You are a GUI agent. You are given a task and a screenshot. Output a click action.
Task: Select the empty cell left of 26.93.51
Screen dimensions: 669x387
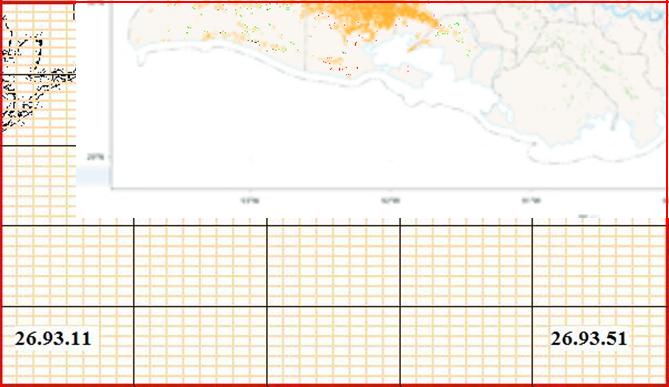tap(466, 345)
